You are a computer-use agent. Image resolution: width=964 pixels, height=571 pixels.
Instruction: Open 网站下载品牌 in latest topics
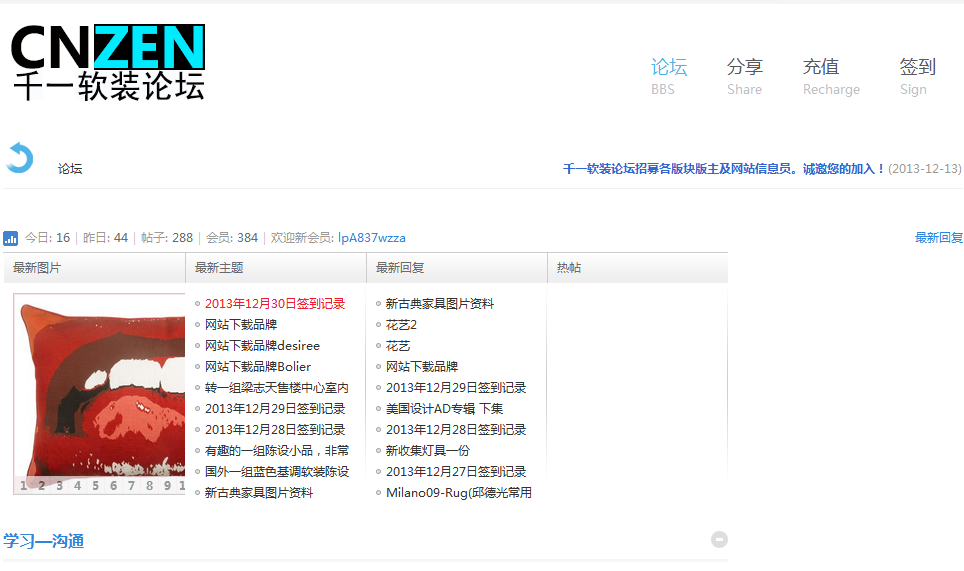click(x=241, y=325)
